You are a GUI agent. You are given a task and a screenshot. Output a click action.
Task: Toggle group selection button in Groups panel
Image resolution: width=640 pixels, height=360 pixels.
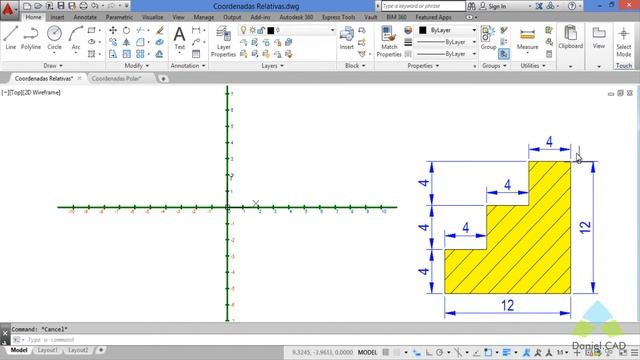[x=504, y=54]
